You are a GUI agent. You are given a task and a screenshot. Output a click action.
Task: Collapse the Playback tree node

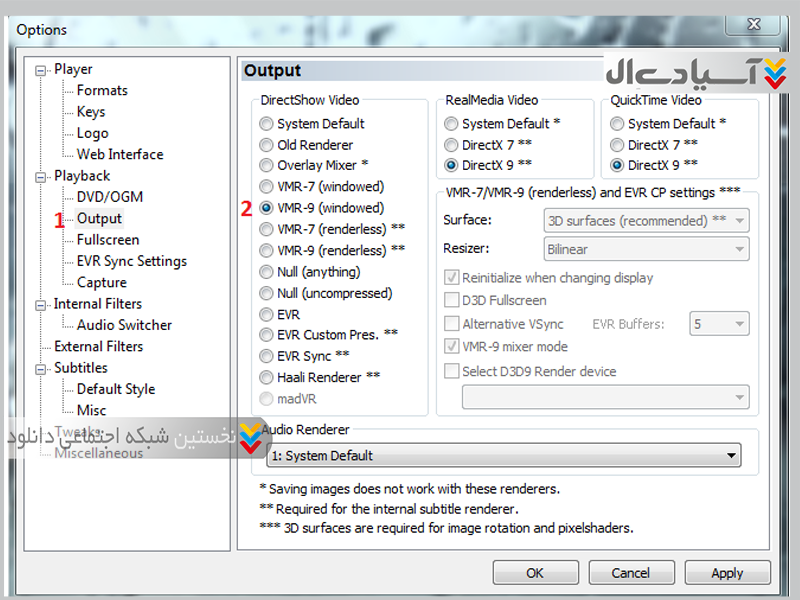click(41, 176)
